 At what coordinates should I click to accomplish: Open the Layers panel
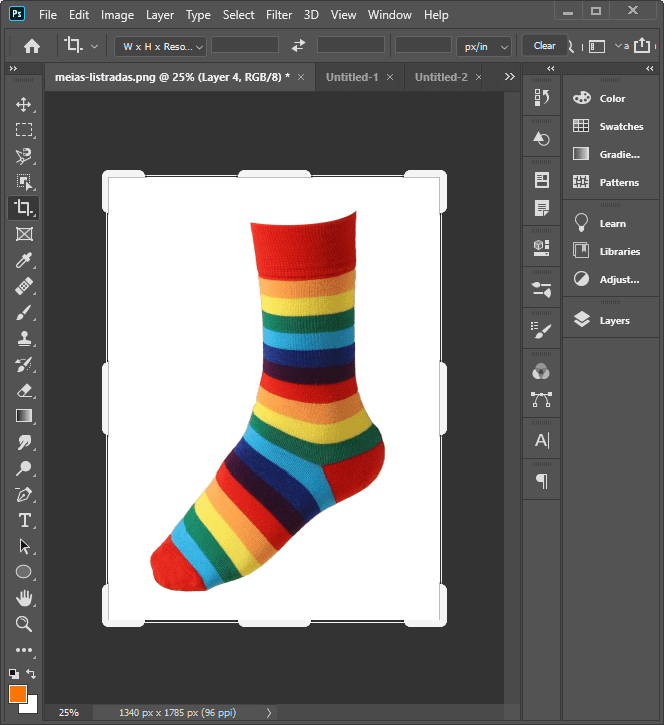[x=610, y=320]
